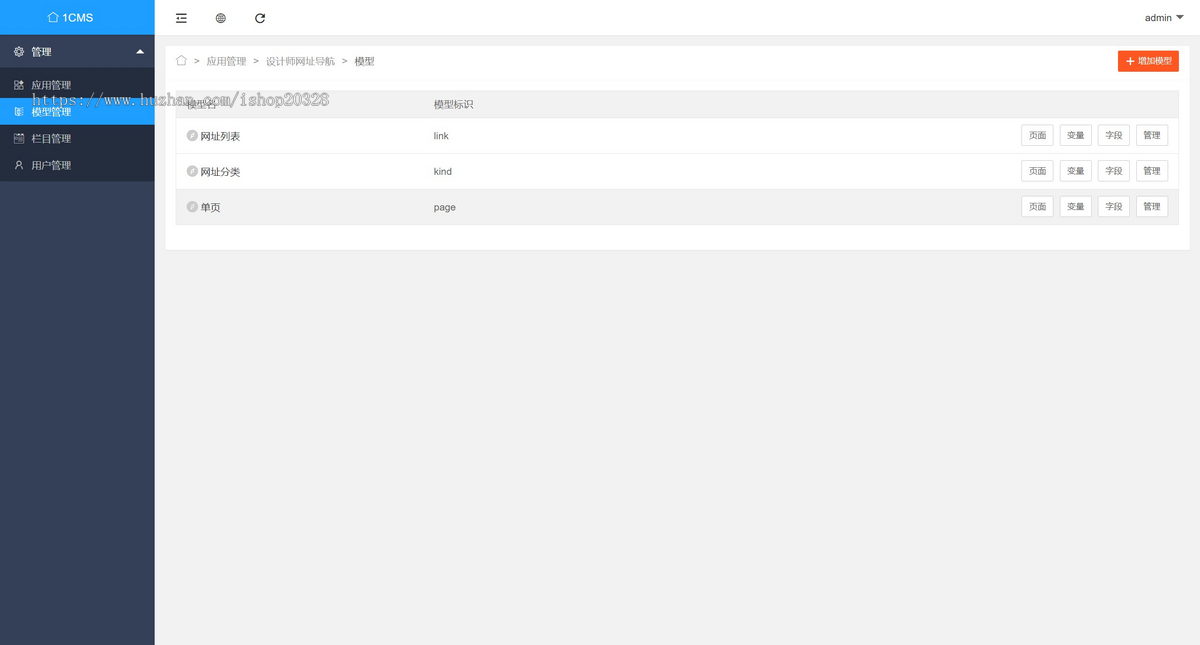Click the 增加模型 button
This screenshot has height=645, width=1200.
click(x=1148, y=61)
